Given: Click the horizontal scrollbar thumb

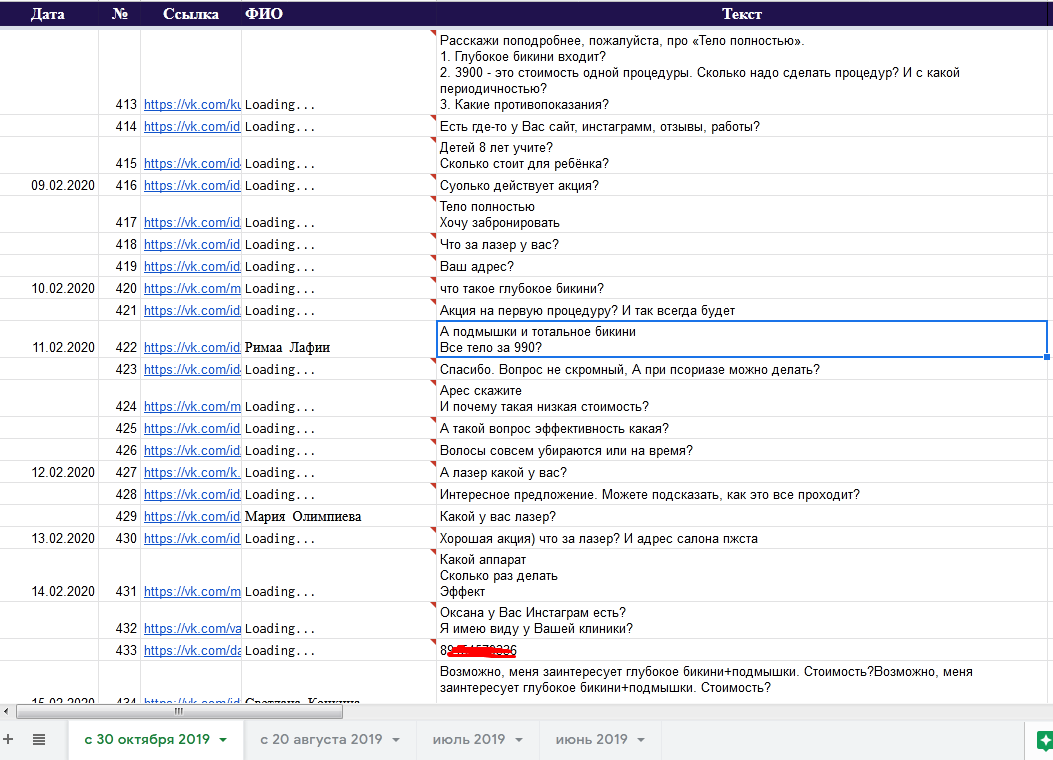Looking at the screenshot, I should coord(179,711).
